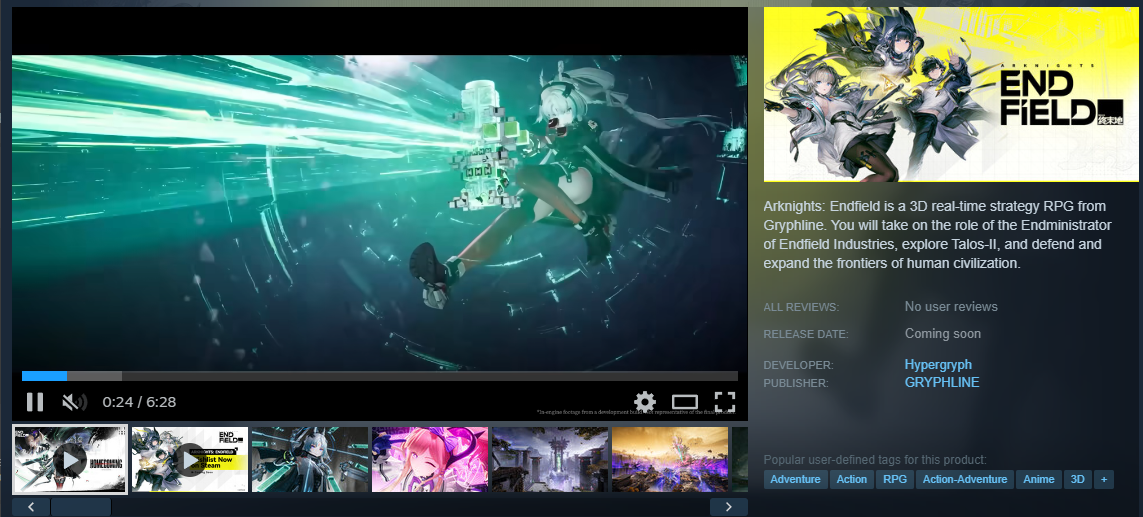The image size is (1143, 517).
Task: Unmute the video with the speaker icon
Action: (74, 402)
